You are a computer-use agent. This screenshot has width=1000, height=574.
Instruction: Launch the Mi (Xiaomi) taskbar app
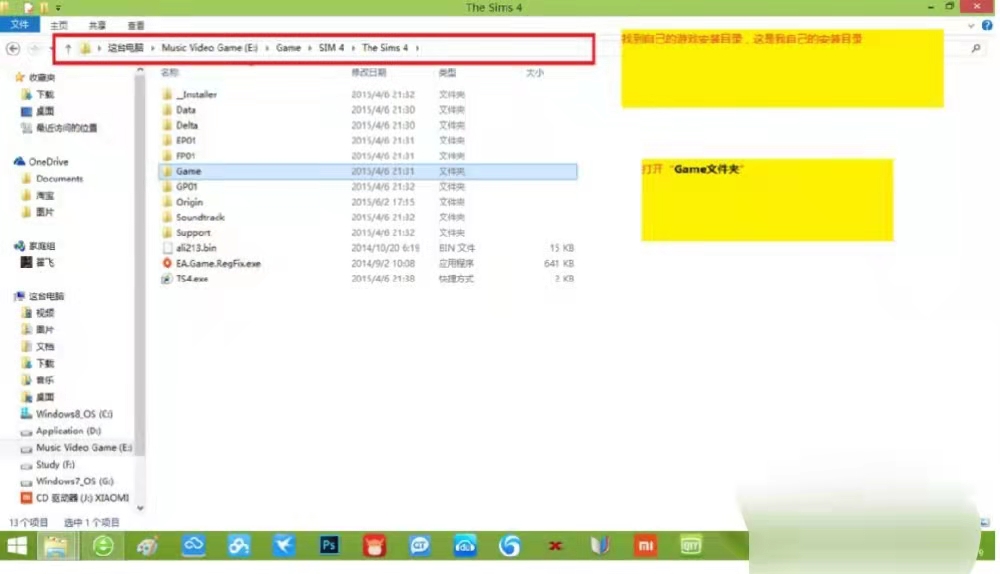(645, 545)
